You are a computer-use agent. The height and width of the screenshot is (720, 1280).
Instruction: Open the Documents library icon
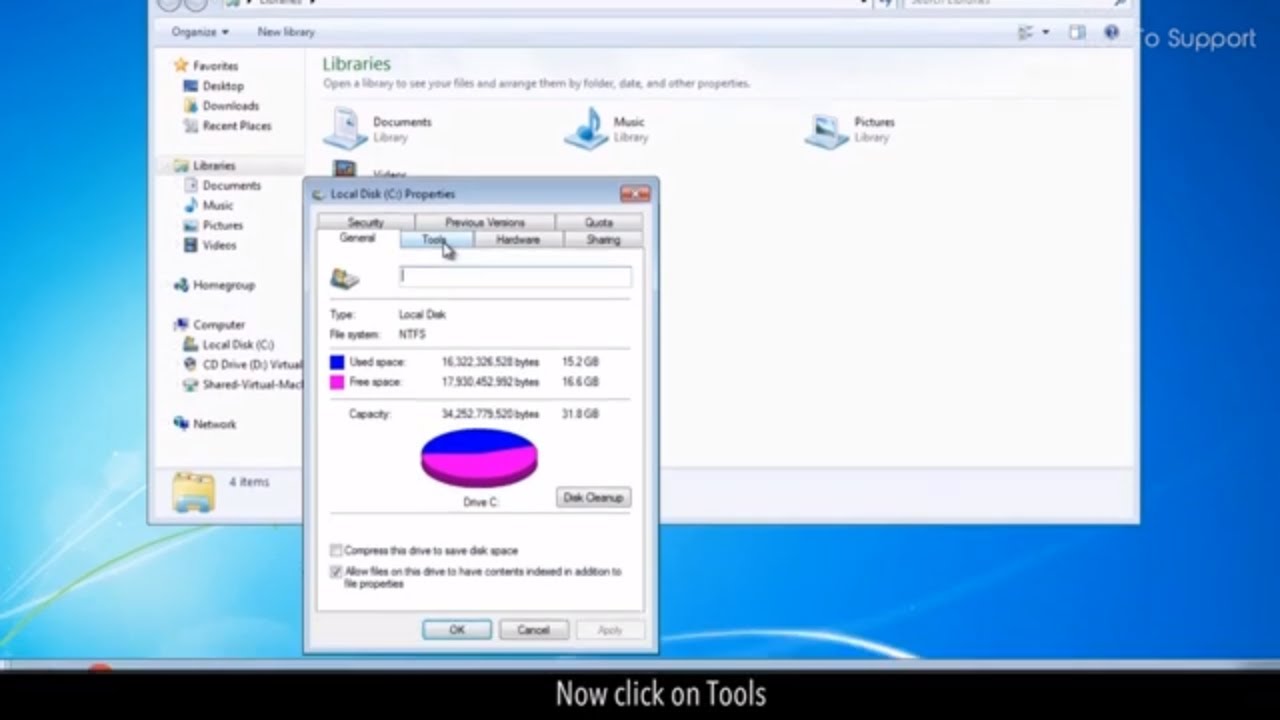tap(346, 128)
